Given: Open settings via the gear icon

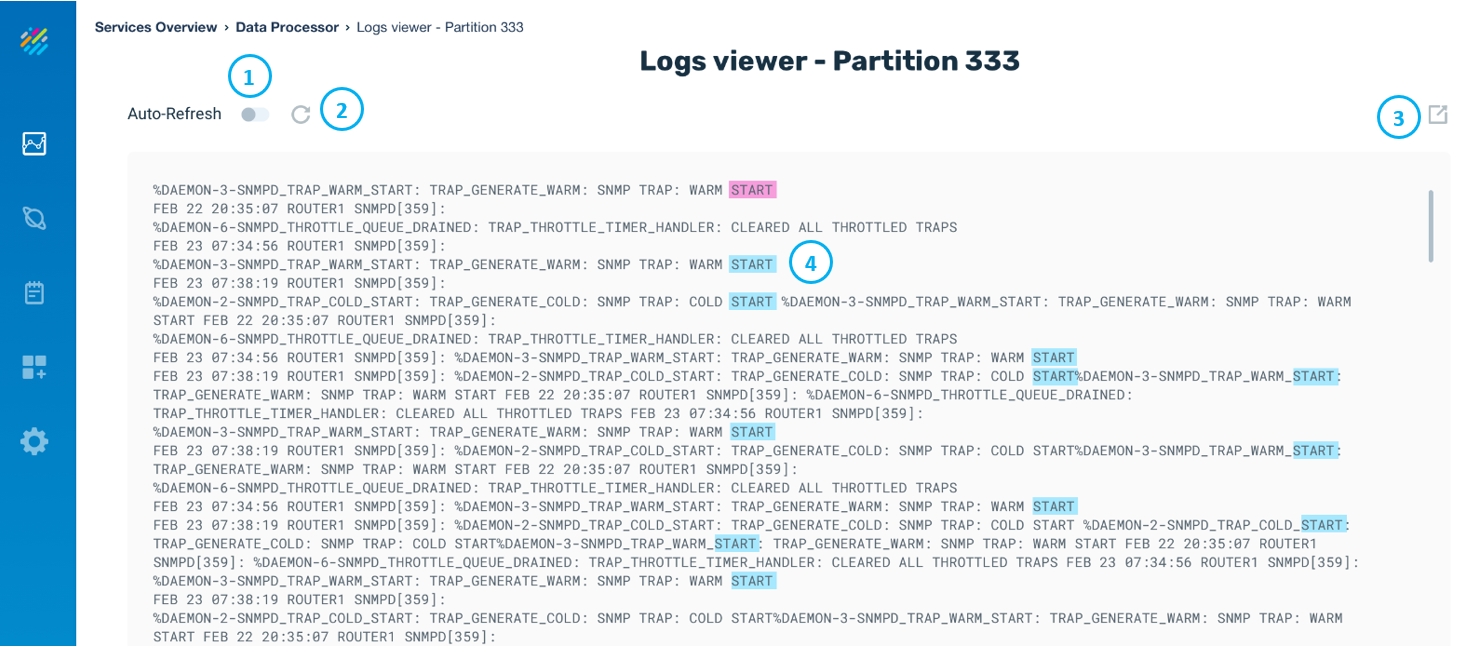Looking at the screenshot, I should pos(34,441).
